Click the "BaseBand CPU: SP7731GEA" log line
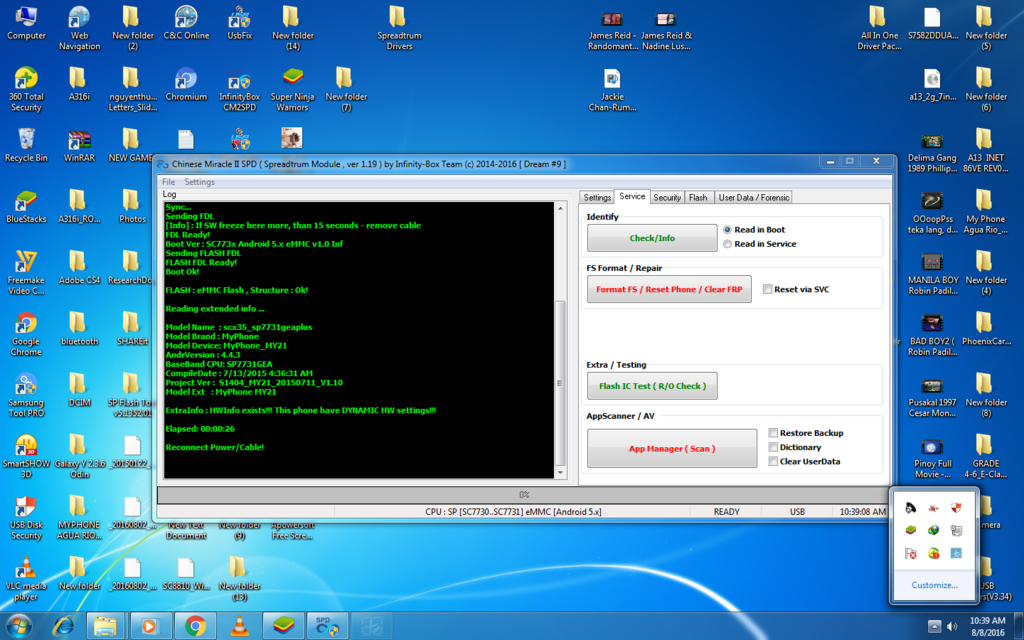1024x640 pixels. tap(219, 364)
